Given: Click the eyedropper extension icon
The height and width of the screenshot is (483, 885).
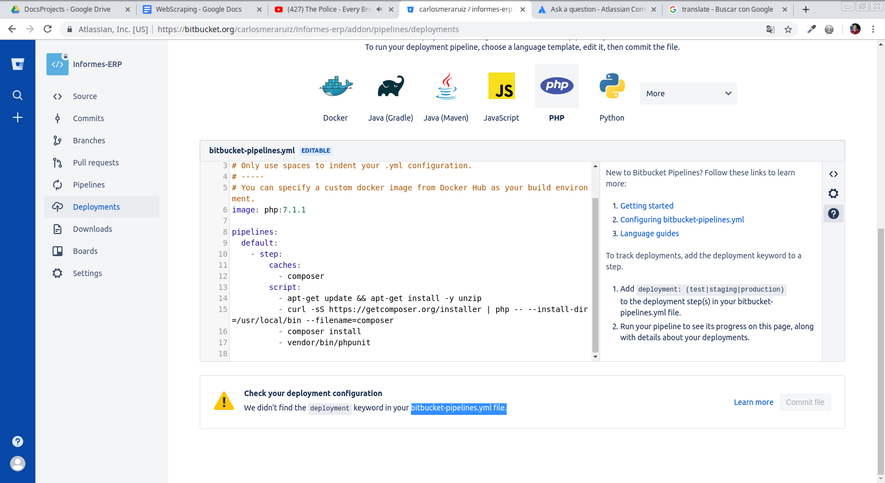Looking at the screenshot, I should pyautogui.click(x=811, y=29).
